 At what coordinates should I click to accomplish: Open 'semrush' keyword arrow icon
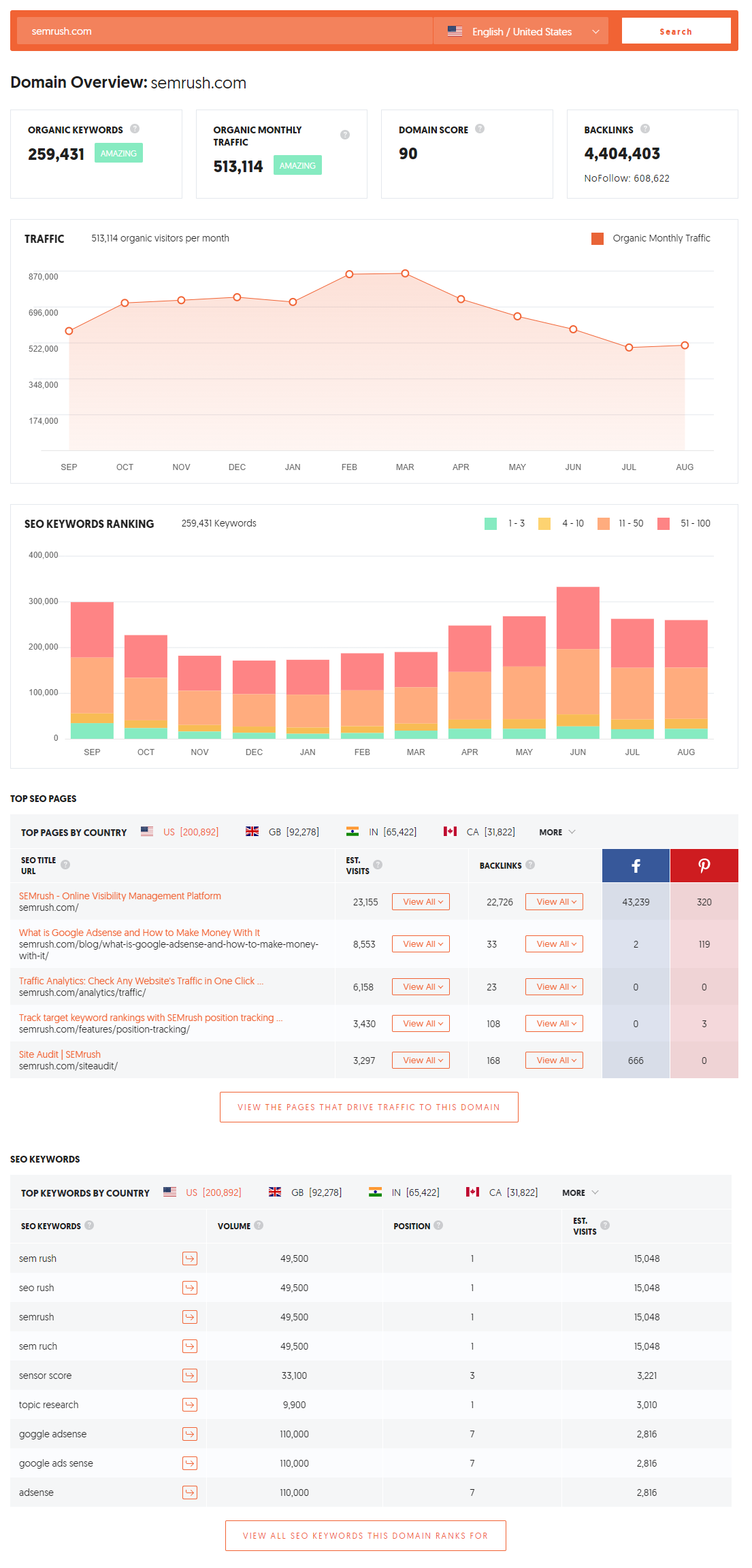tap(190, 1317)
